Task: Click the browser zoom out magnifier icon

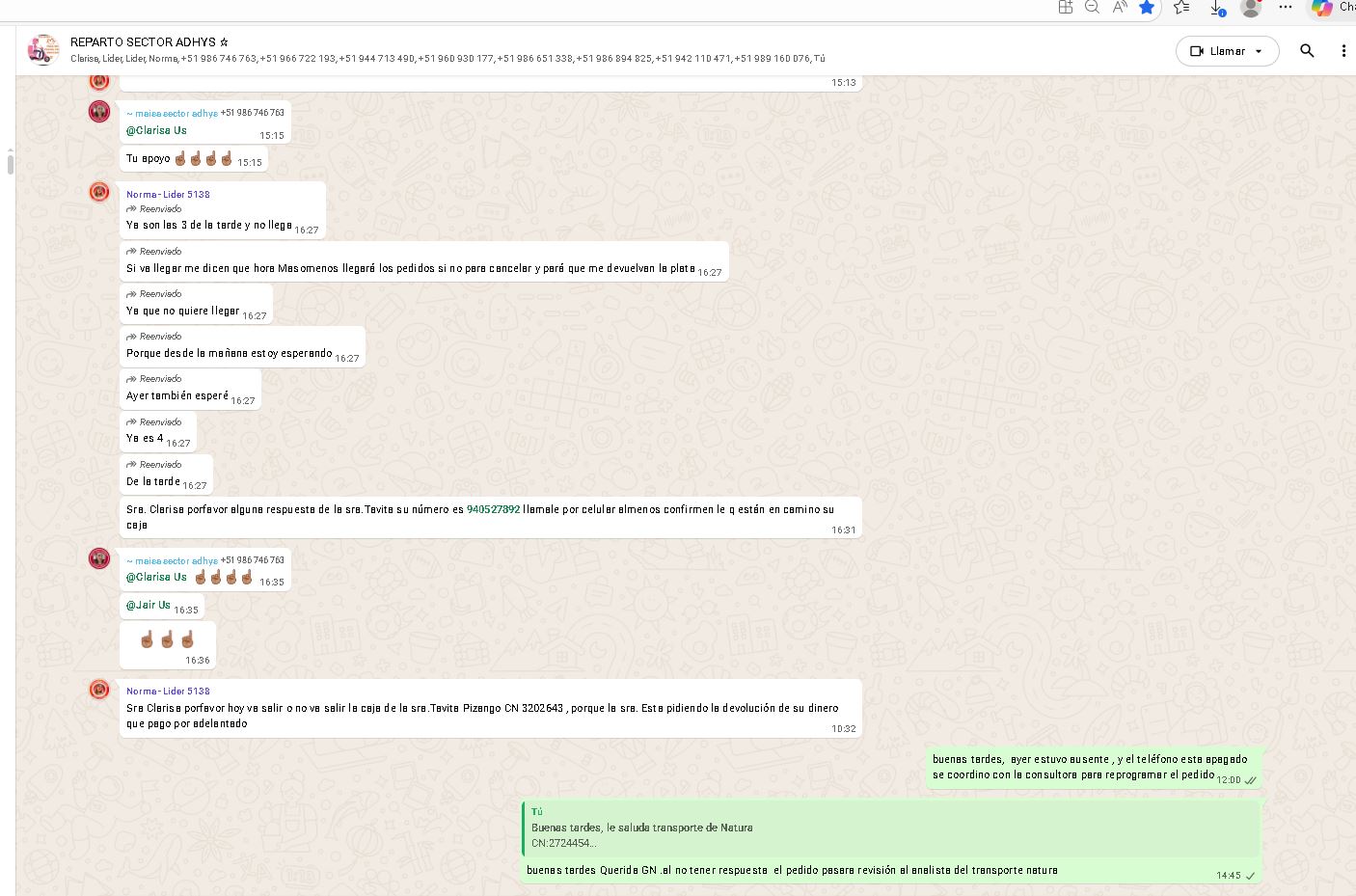Action: tap(1093, 8)
